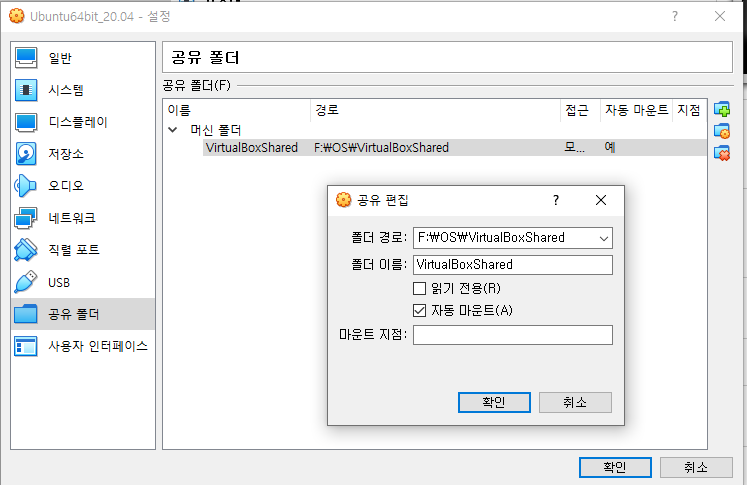
Task: Click the 직렬 포트 plug icon
Action: click(x=26, y=250)
